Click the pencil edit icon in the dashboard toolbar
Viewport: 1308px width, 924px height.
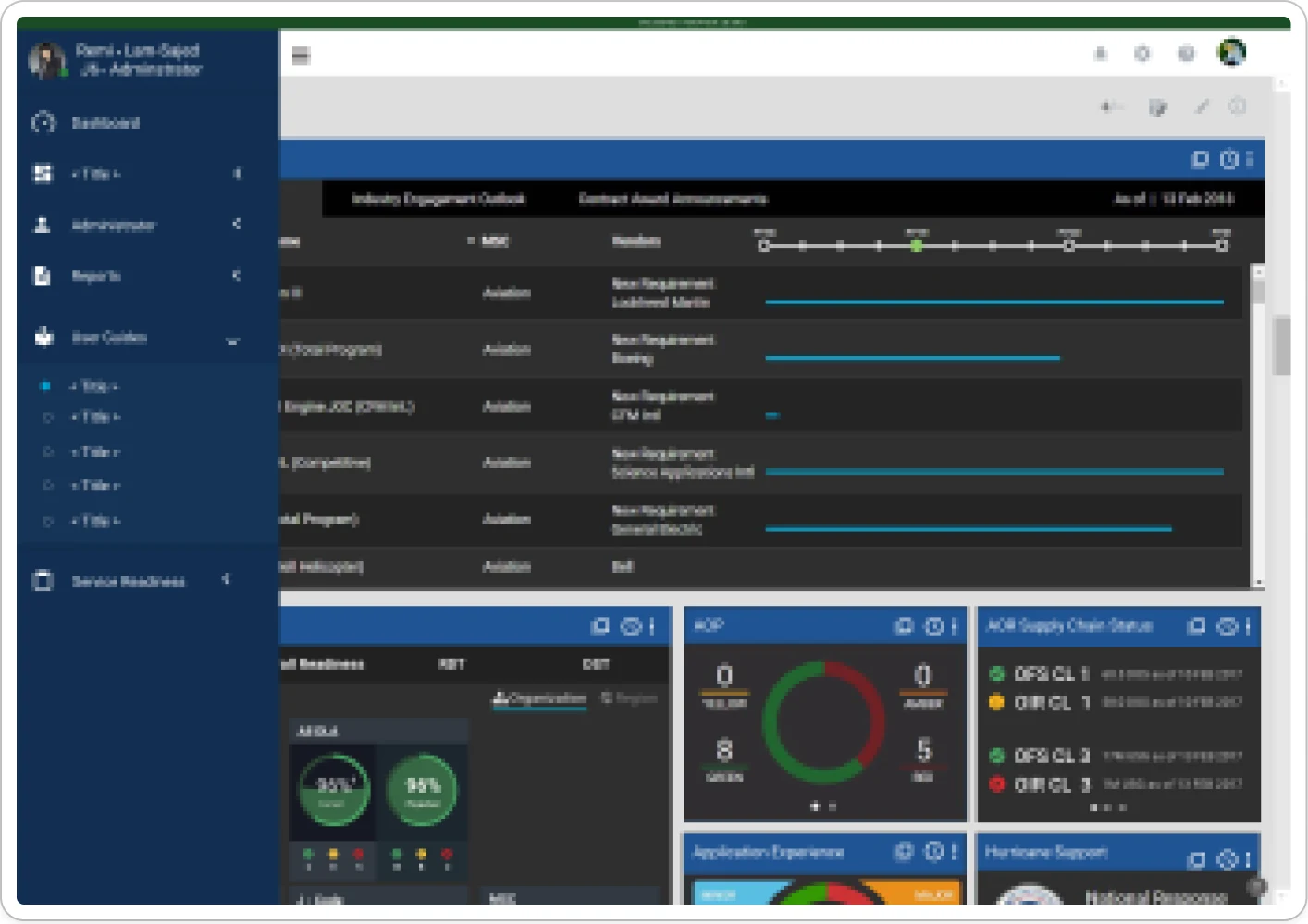coord(1202,106)
